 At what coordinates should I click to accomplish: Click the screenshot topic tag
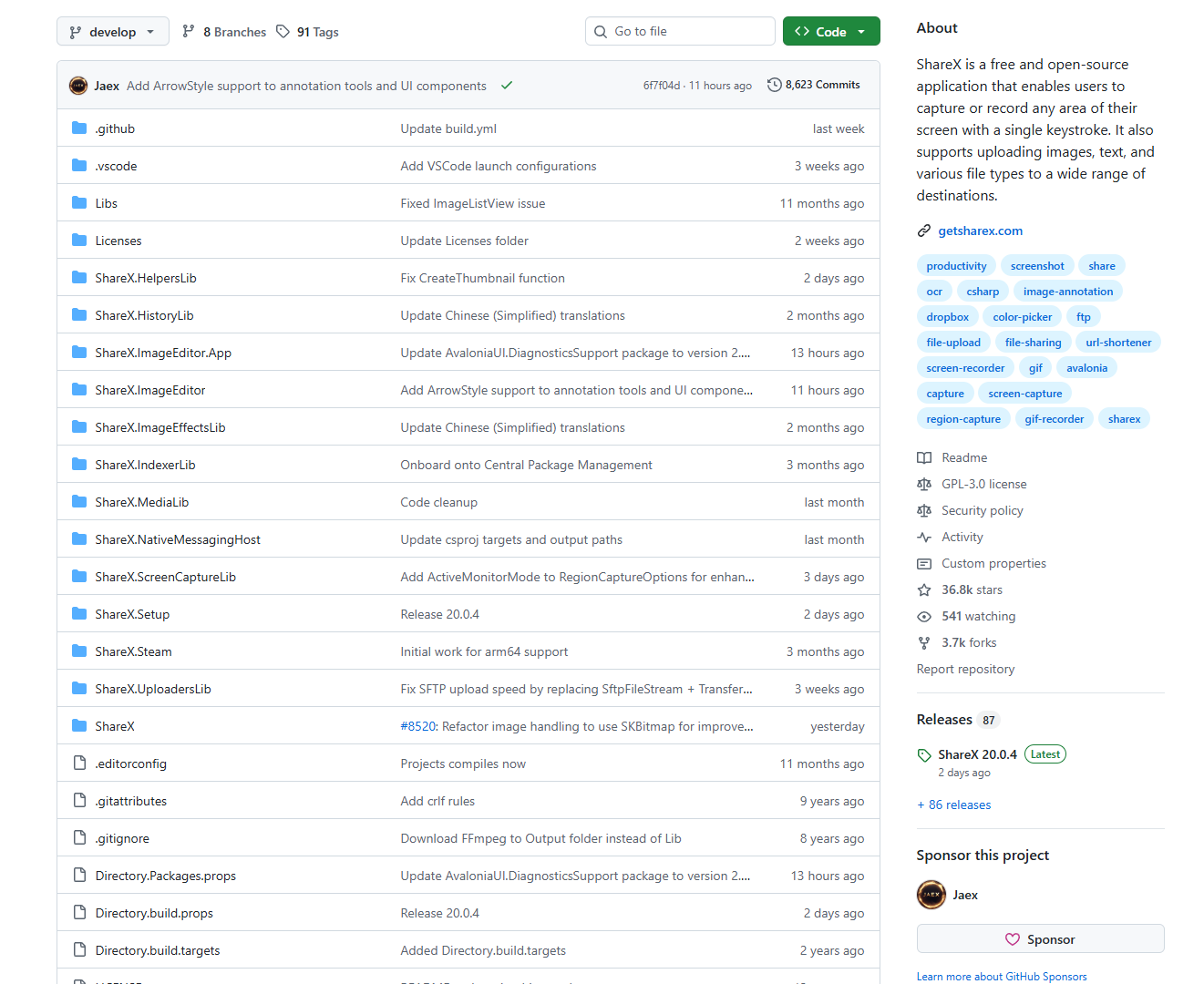[x=1037, y=266]
